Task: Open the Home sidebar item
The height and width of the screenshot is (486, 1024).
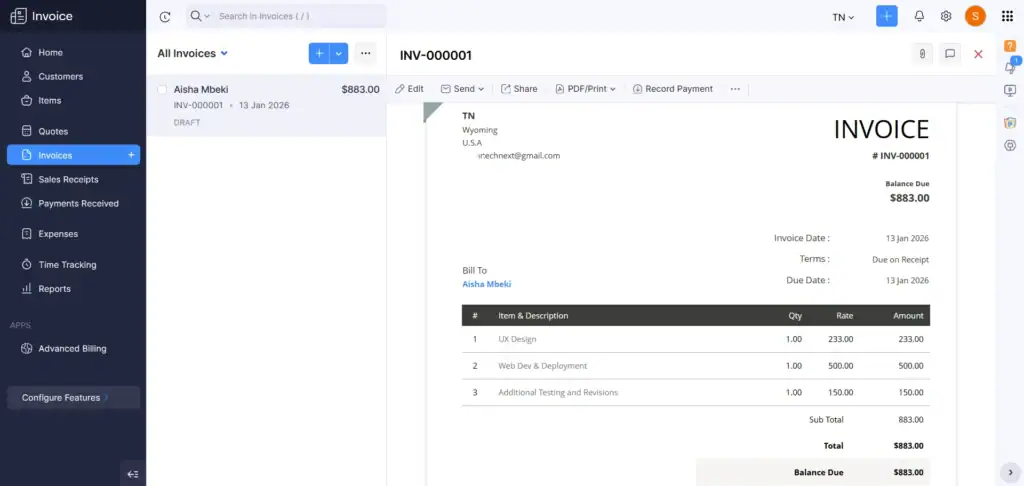Action: tap(73, 52)
